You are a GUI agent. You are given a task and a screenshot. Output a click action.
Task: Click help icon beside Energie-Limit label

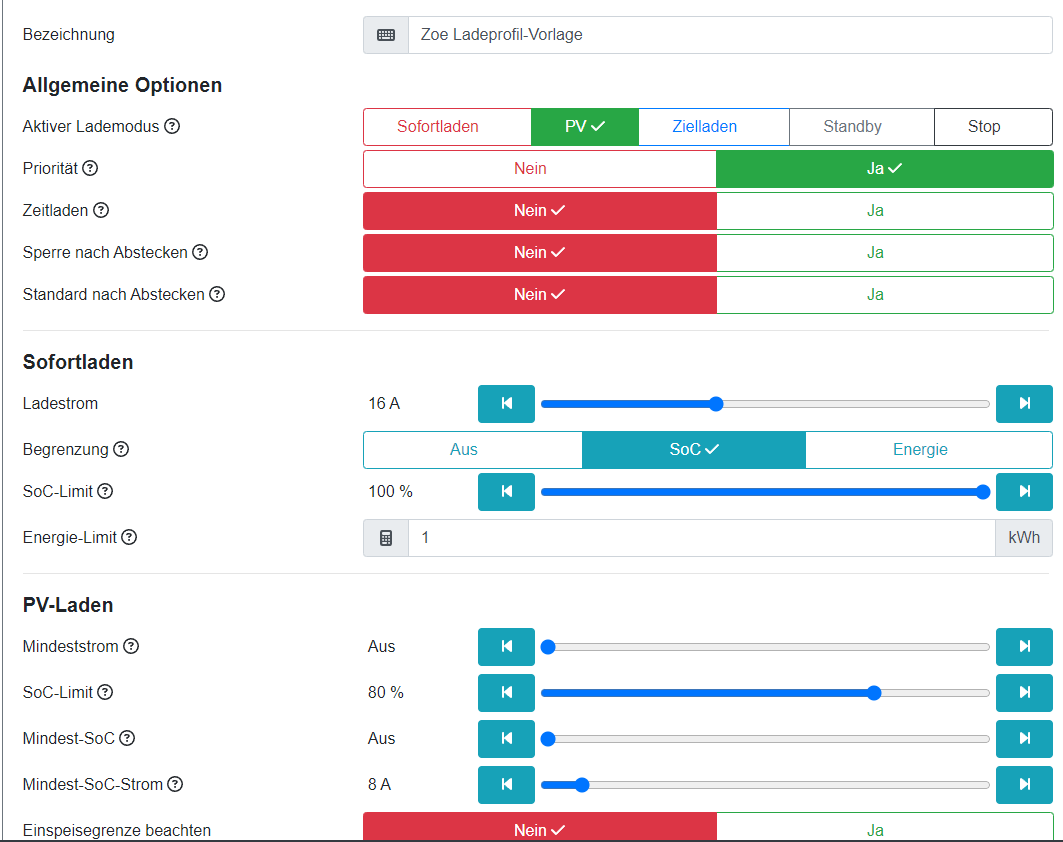(x=129, y=538)
